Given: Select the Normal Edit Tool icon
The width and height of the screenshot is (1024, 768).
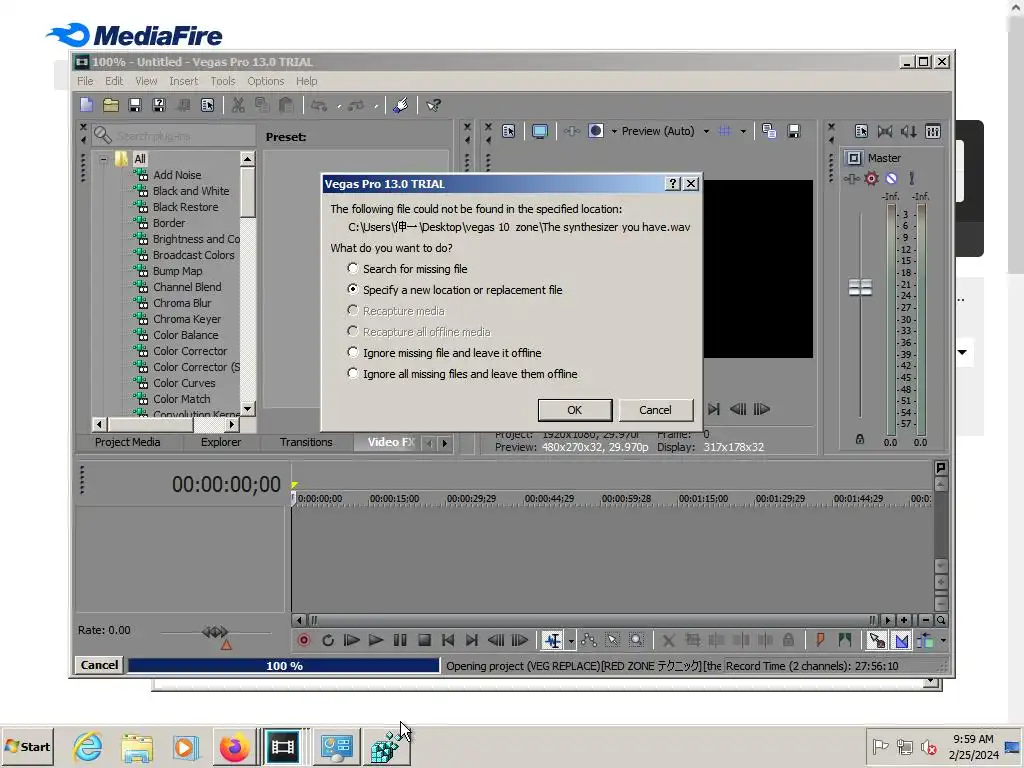Looking at the screenshot, I should point(552,640).
